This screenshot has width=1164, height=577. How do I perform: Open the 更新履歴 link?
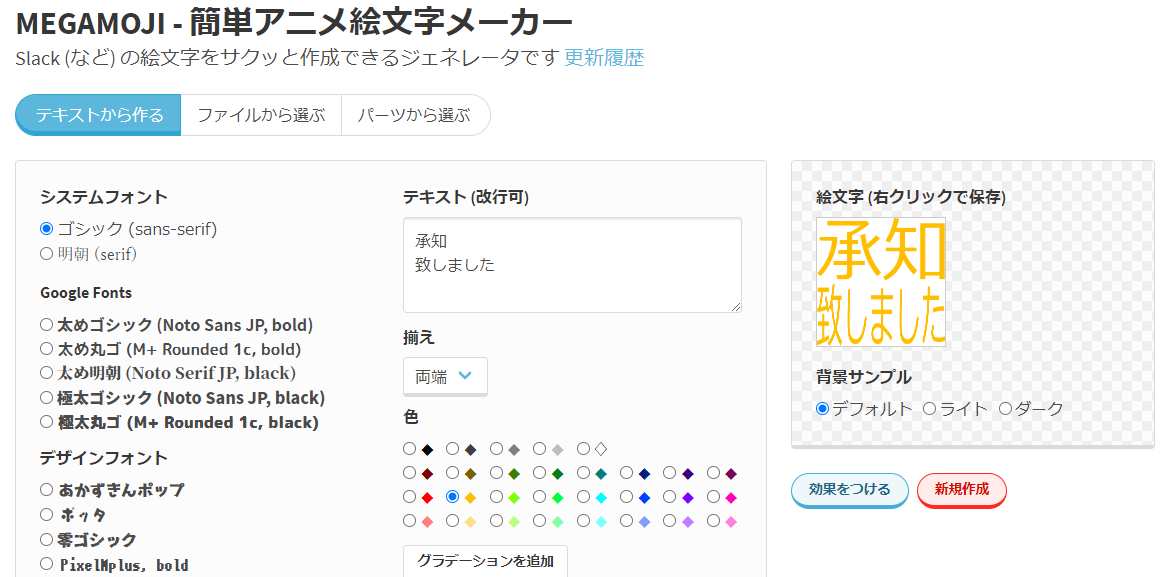pos(604,58)
